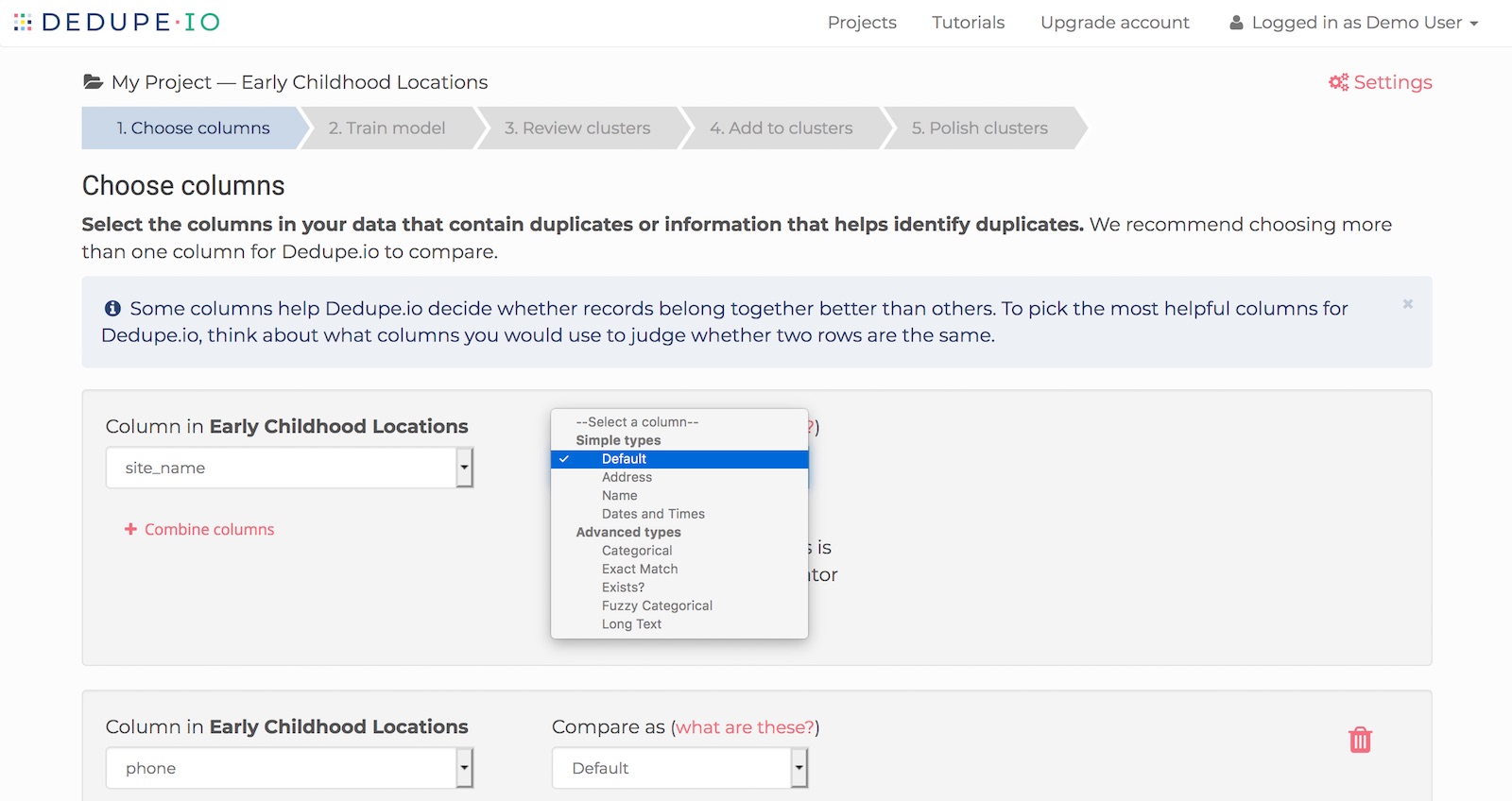Select the Categorical compare type
Image resolution: width=1512 pixels, height=801 pixels.
pyautogui.click(x=679, y=551)
